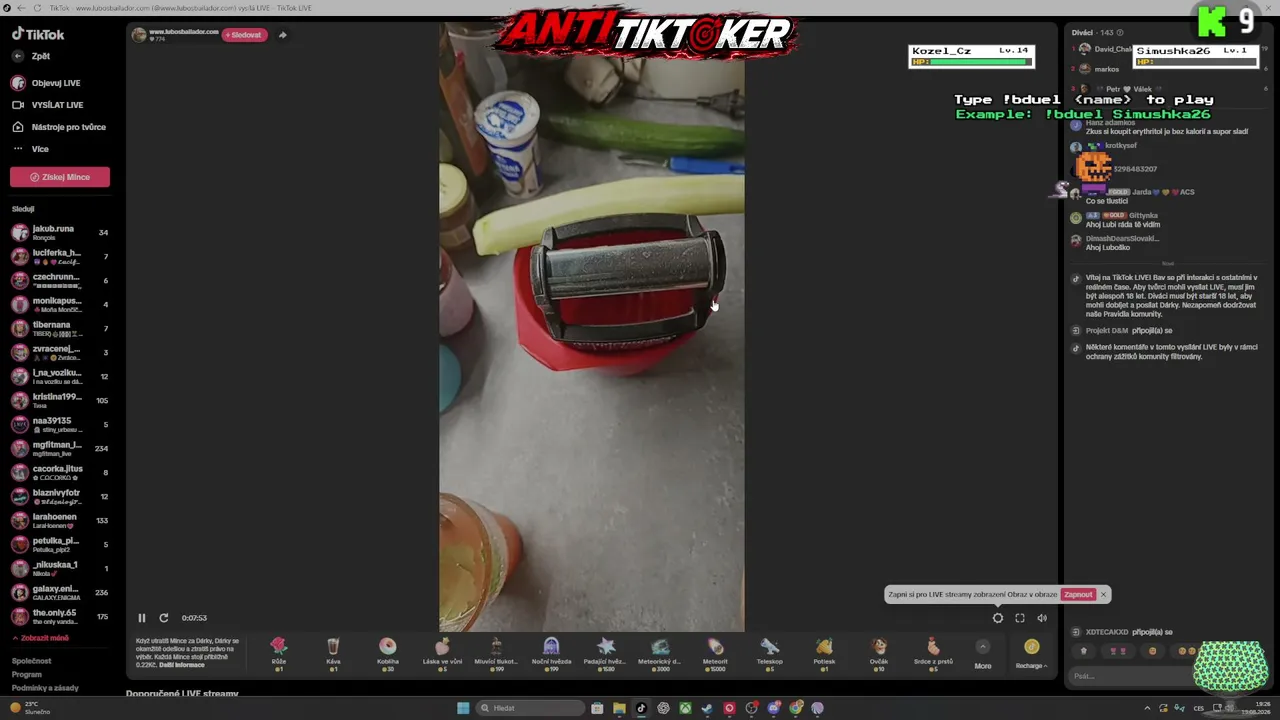Collapse the list with Zobrazit méně

[x=41, y=638]
